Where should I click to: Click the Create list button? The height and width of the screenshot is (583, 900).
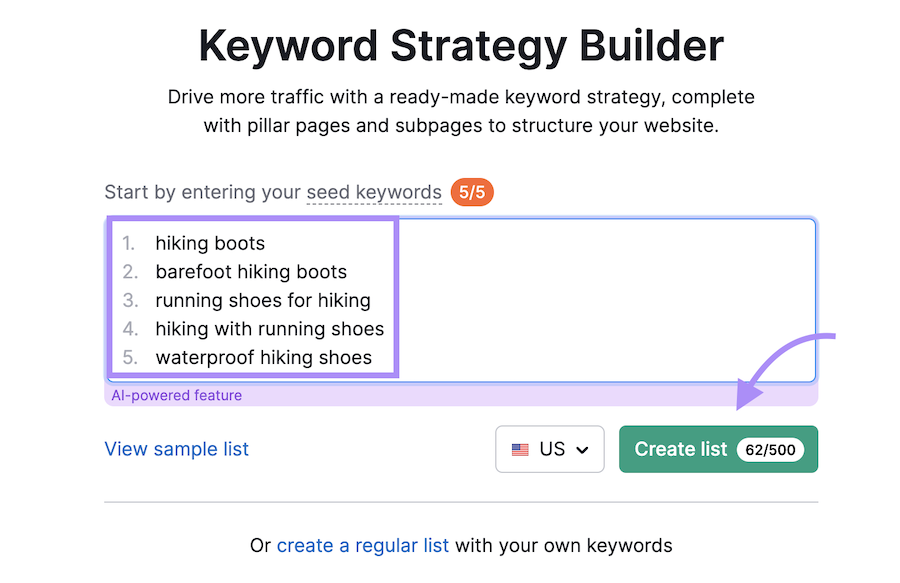point(681,449)
